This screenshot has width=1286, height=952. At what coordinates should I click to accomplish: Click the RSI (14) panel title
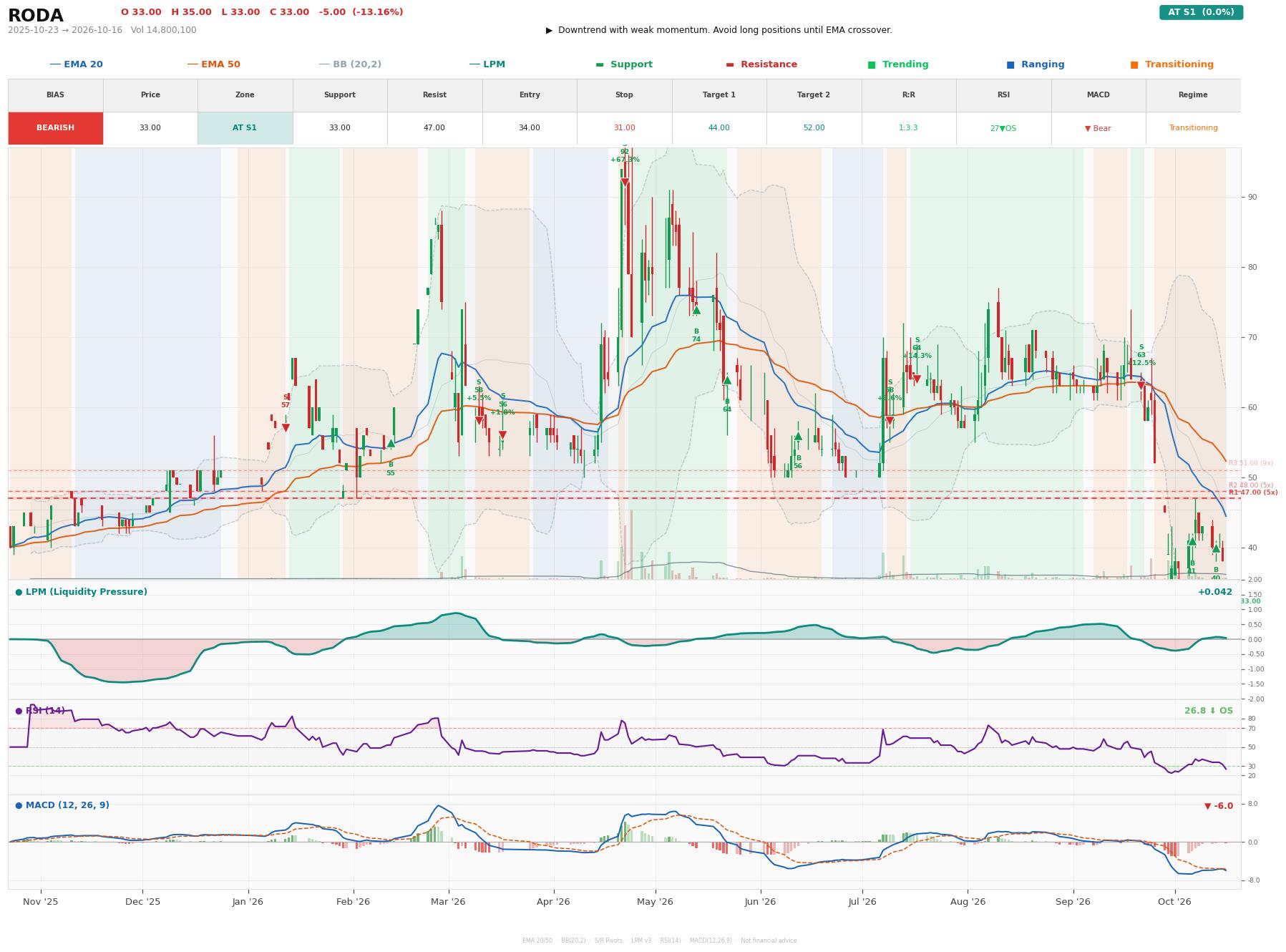tap(40, 711)
